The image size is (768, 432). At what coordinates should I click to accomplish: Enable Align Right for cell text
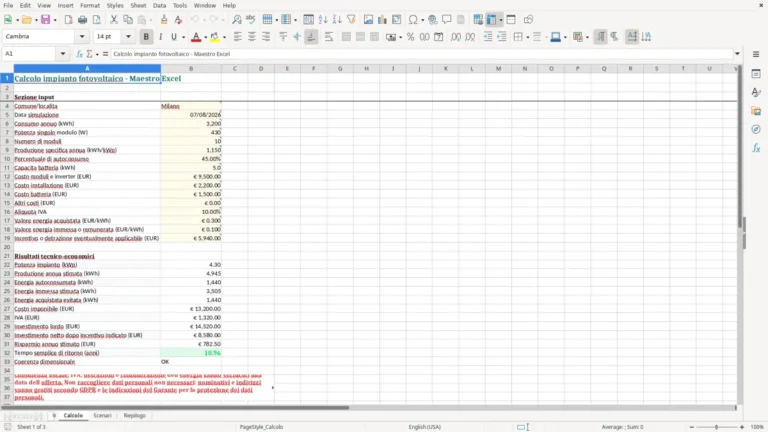(266, 37)
